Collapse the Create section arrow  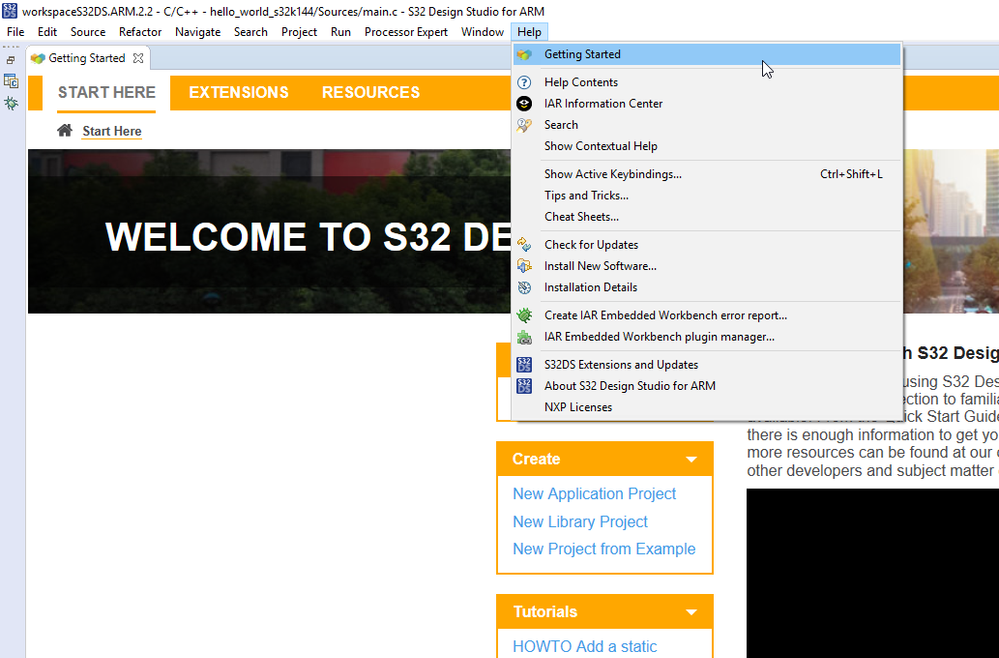point(691,459)
